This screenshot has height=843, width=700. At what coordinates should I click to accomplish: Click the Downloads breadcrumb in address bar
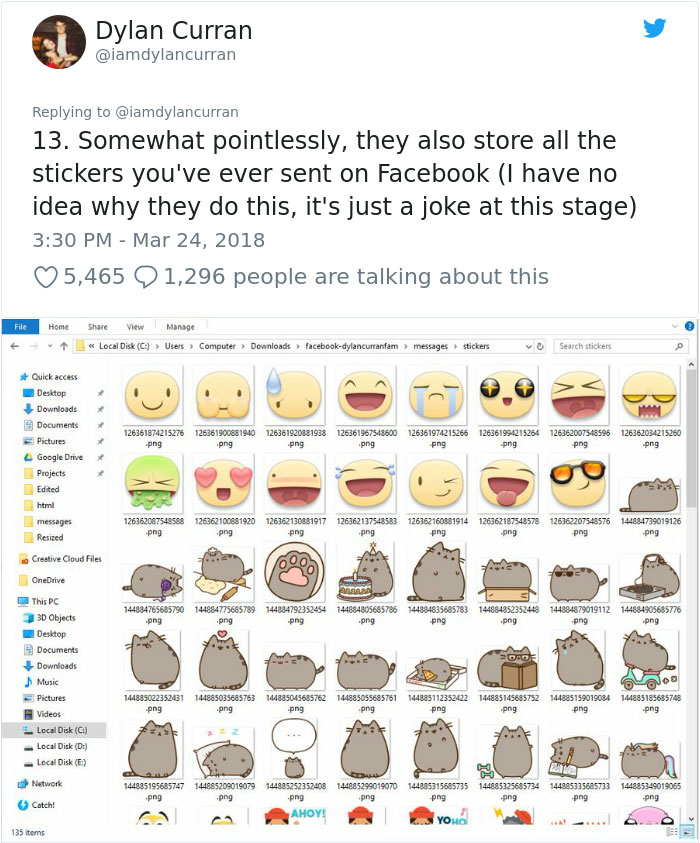click(x=270, y=346)
